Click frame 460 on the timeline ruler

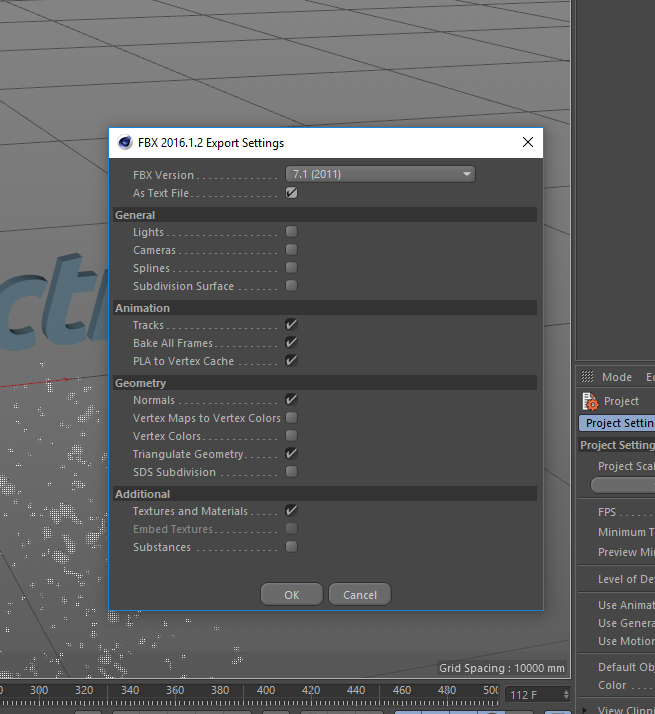[401, 690]
